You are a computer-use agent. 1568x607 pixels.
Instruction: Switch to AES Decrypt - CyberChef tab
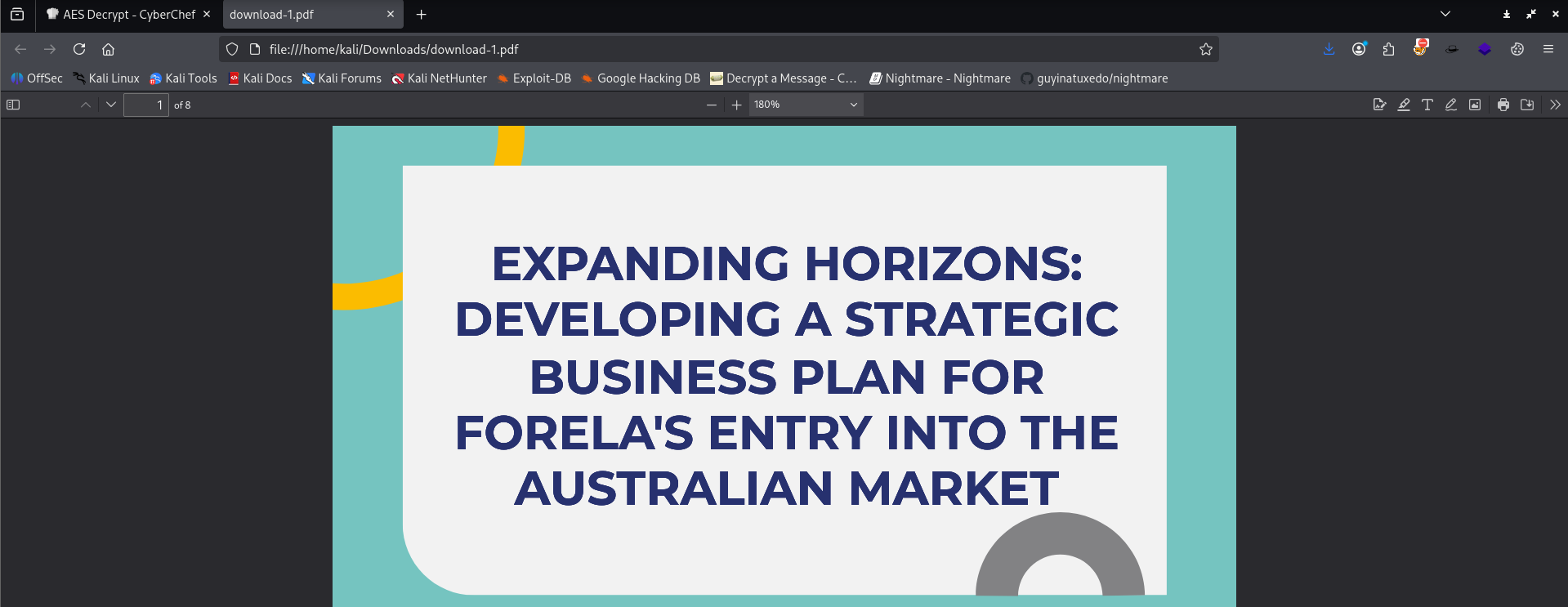click(128, 15)
